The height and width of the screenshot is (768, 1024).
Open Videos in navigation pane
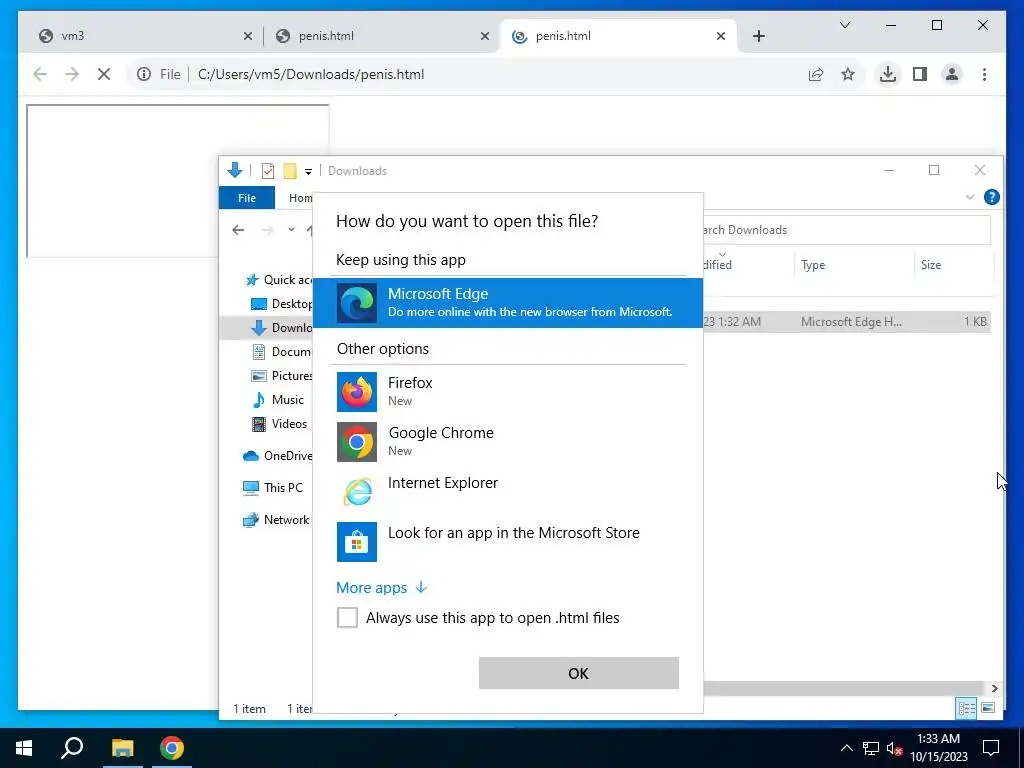[x=280, y=424]
